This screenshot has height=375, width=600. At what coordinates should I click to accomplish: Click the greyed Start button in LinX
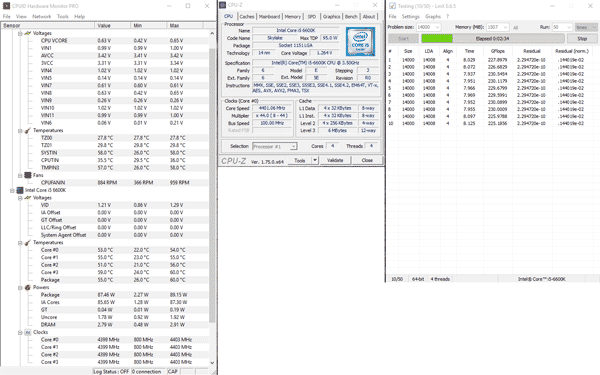403,39
